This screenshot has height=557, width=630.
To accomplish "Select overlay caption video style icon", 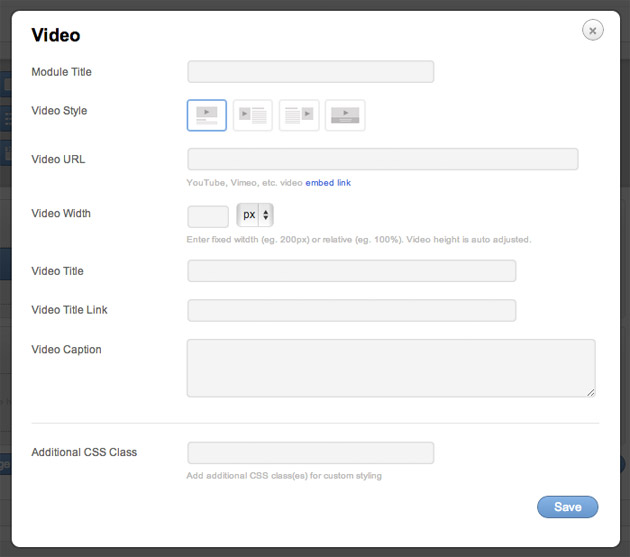I will point(345,115).
